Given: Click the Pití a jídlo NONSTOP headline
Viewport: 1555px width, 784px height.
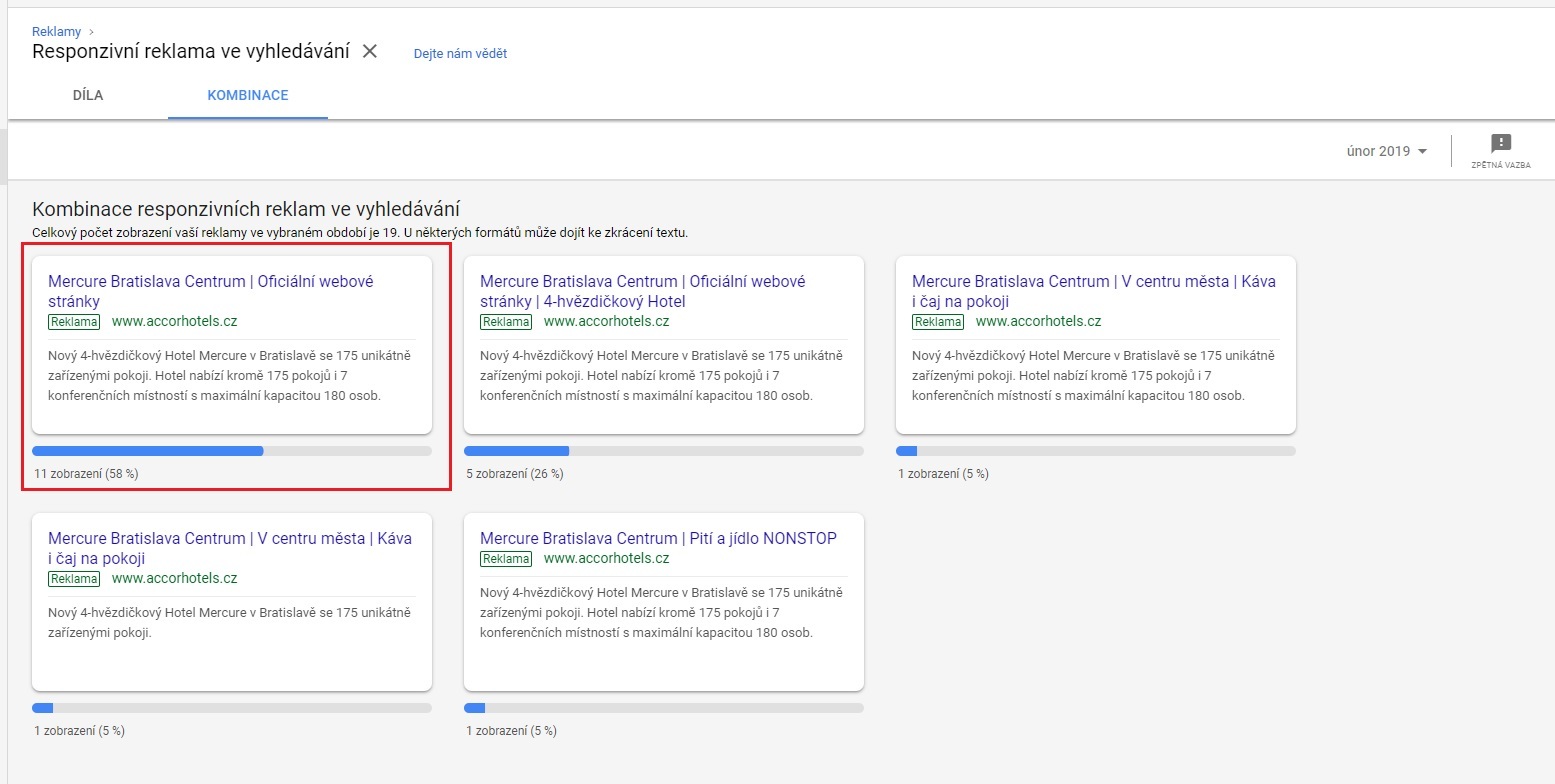Looking at the screenshot, I should 658,538.
